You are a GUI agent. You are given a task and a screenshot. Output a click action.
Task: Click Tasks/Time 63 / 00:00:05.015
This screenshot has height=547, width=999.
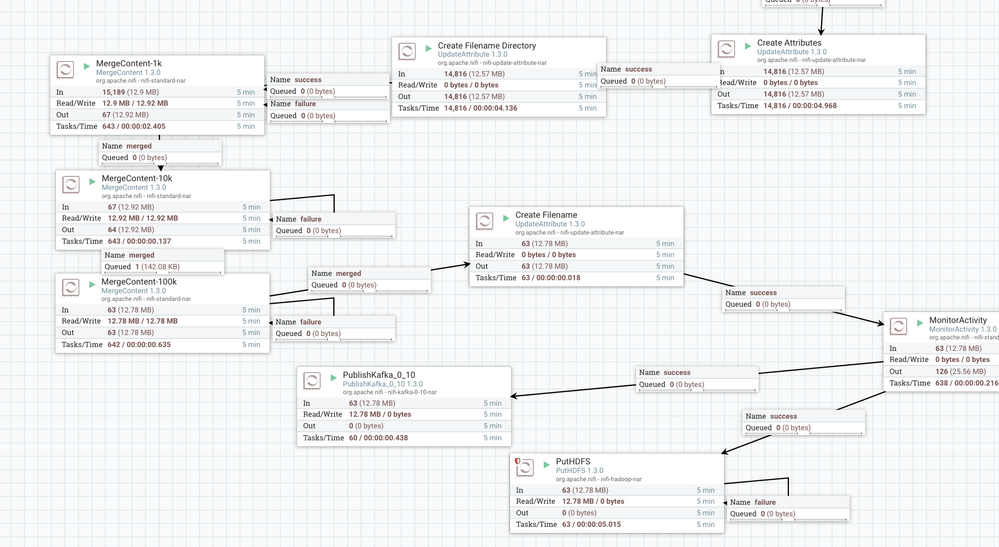pyautogui.click(x=591, y=525)
